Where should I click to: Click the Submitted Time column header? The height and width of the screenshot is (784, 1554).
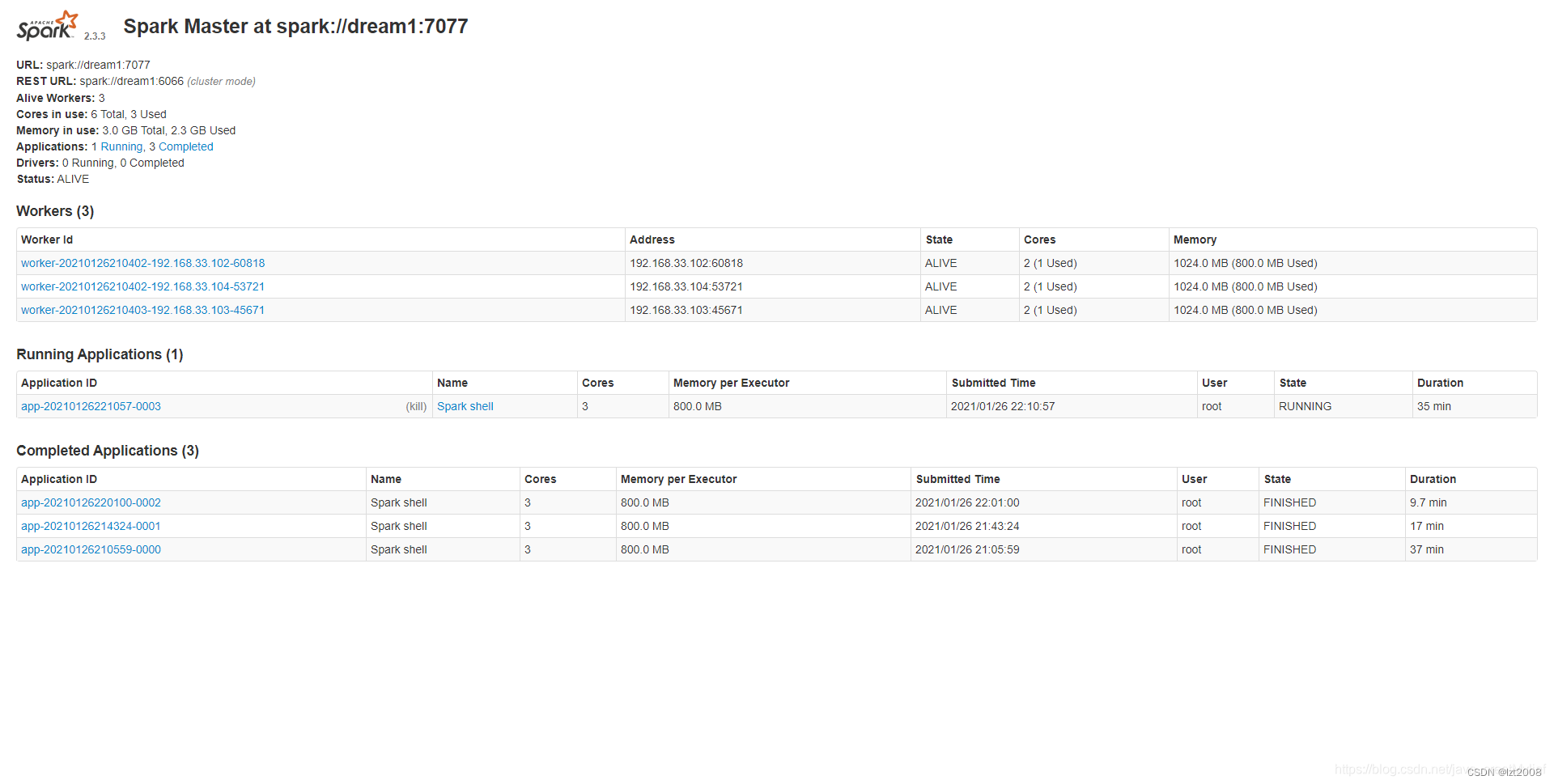pyautogui.click(x=993, y=383)
